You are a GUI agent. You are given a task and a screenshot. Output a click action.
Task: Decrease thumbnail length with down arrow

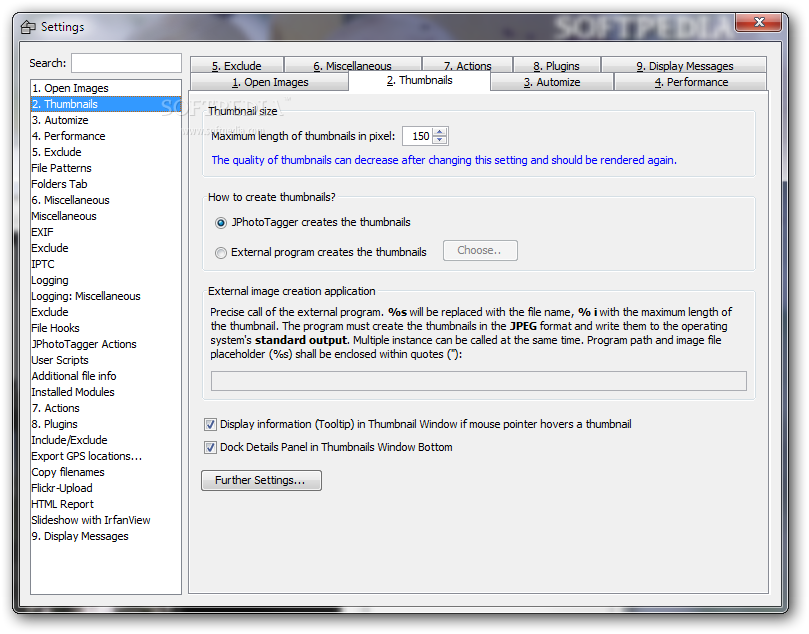coord(440,140)
